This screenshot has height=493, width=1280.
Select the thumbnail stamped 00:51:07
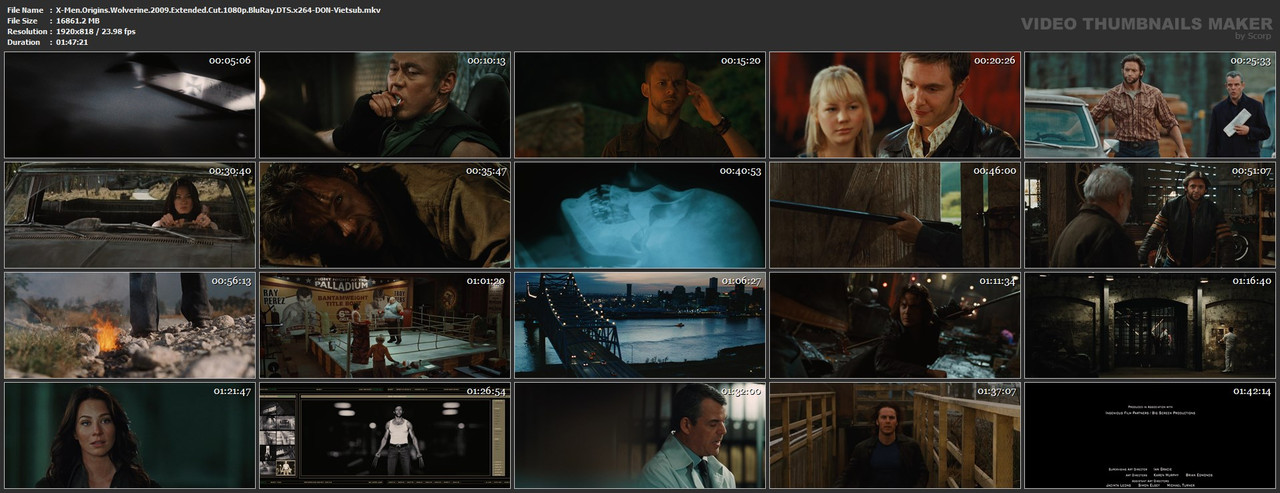tap(1150, 215)
